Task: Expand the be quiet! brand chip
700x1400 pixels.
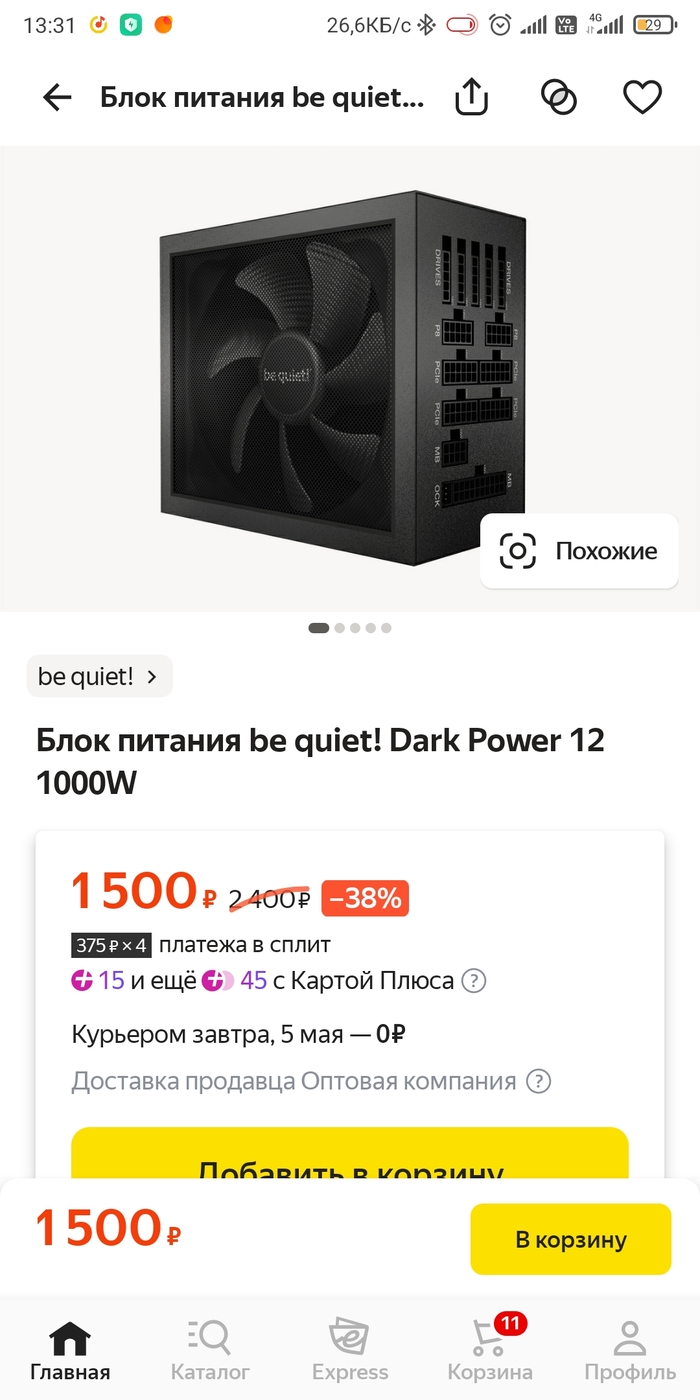Action: click(x=99, y=676)
